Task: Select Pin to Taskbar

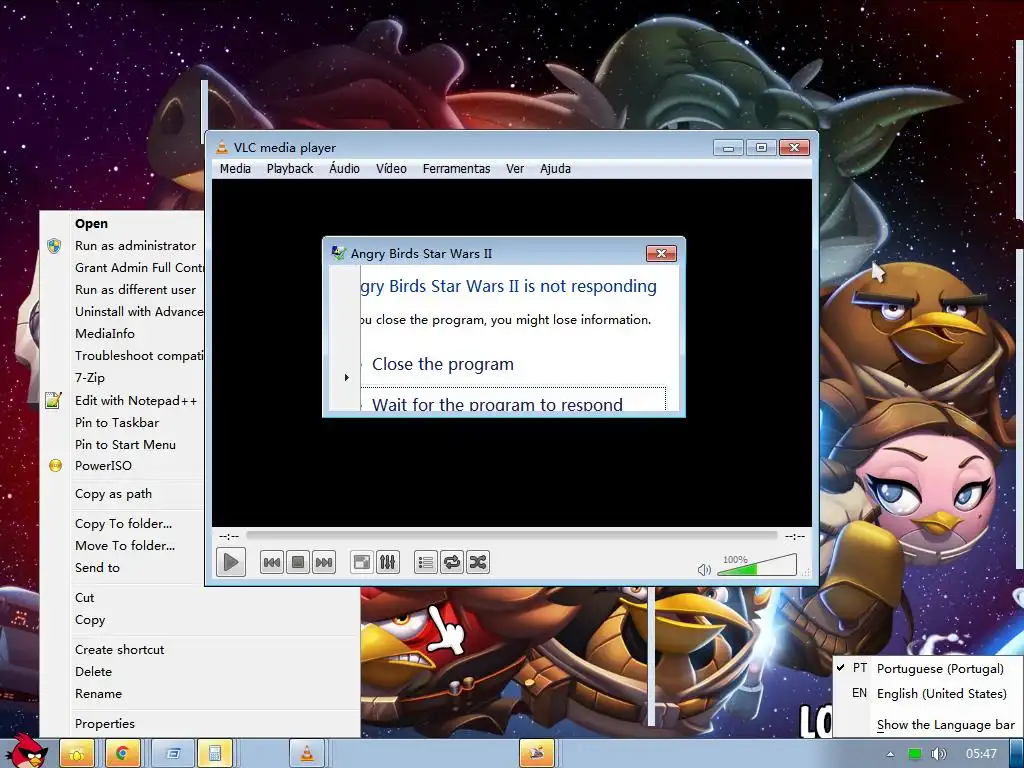Action: click(x=117, y=423)
